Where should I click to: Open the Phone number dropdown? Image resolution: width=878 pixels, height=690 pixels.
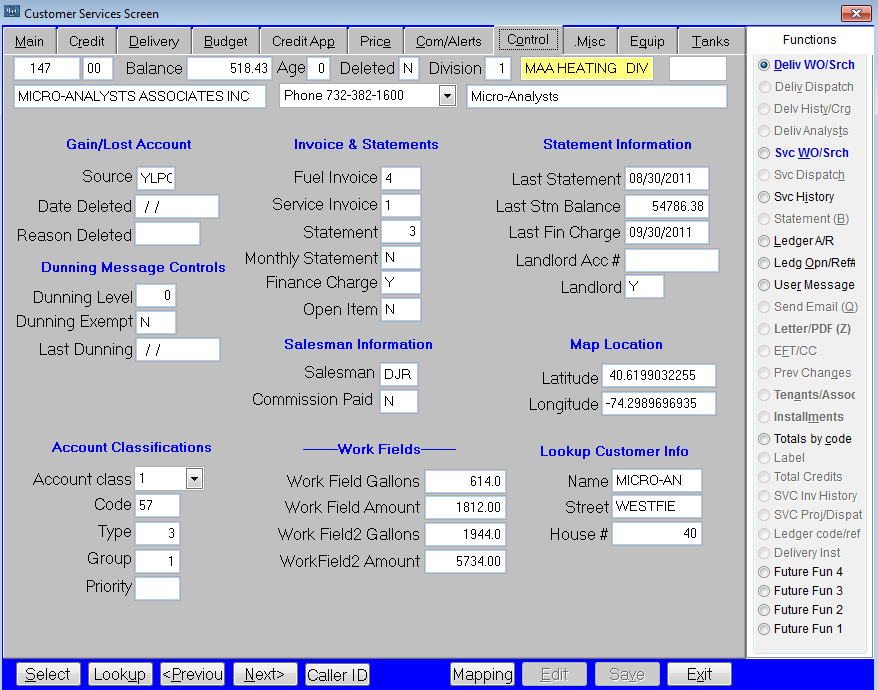tap(447, 96)
